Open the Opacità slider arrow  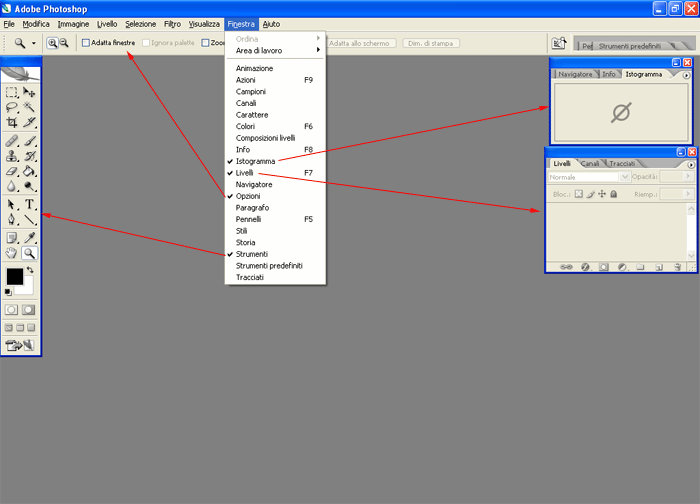click(x=688, y=177)
